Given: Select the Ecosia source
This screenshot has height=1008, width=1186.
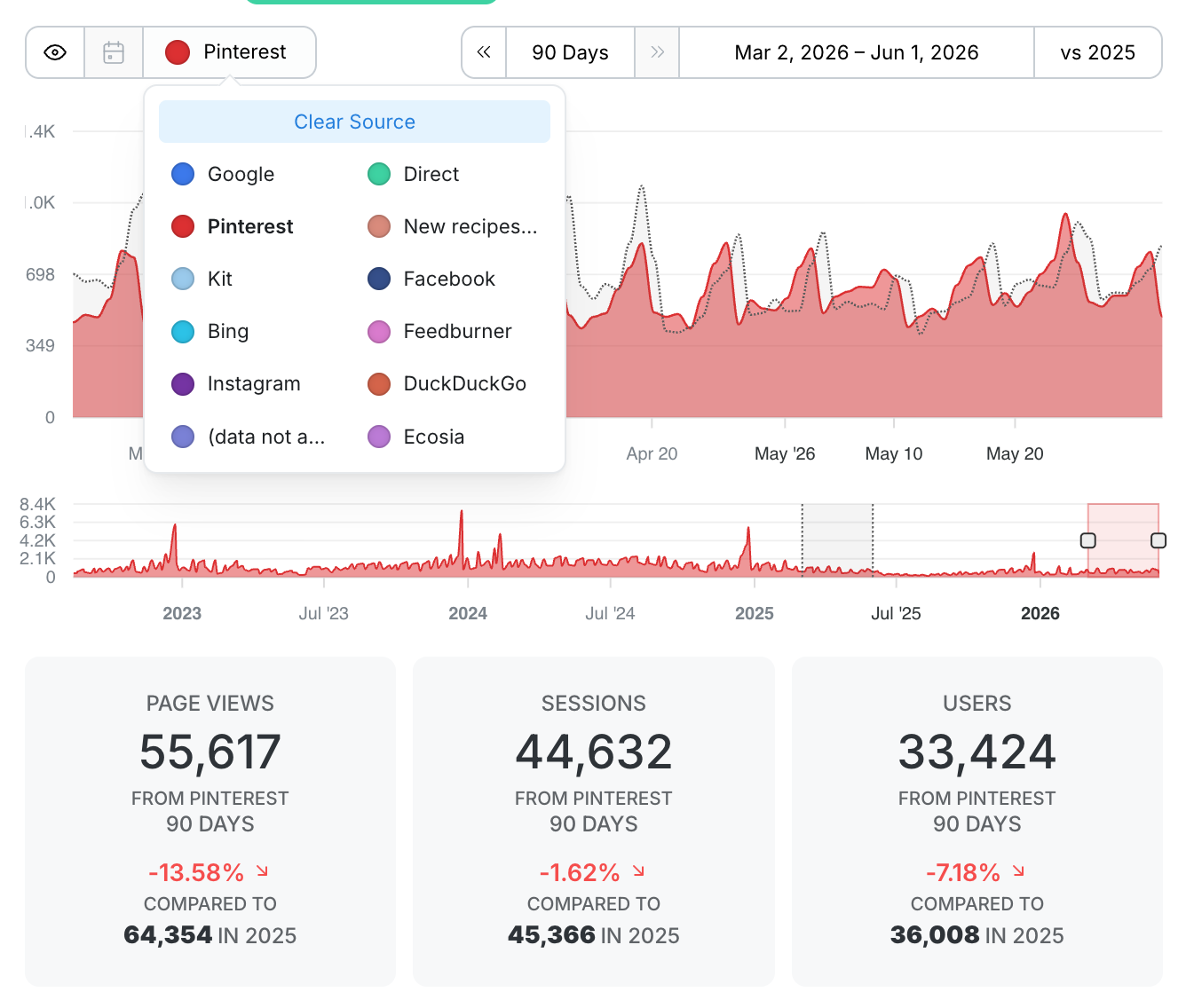Looking at the screenshot, I should click(416, 437).
